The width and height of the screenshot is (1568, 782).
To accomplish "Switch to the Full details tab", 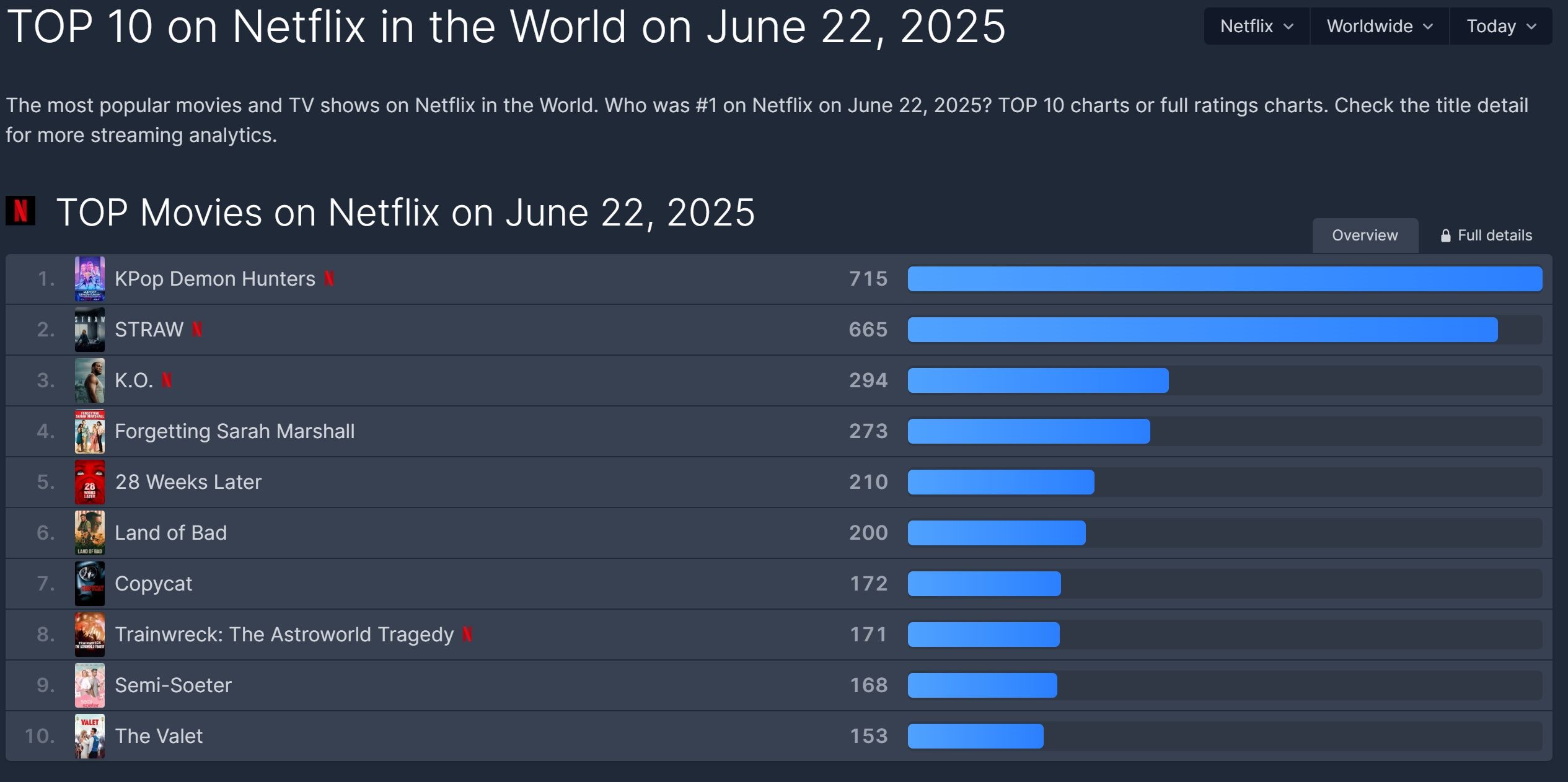I will point(1494,235).
